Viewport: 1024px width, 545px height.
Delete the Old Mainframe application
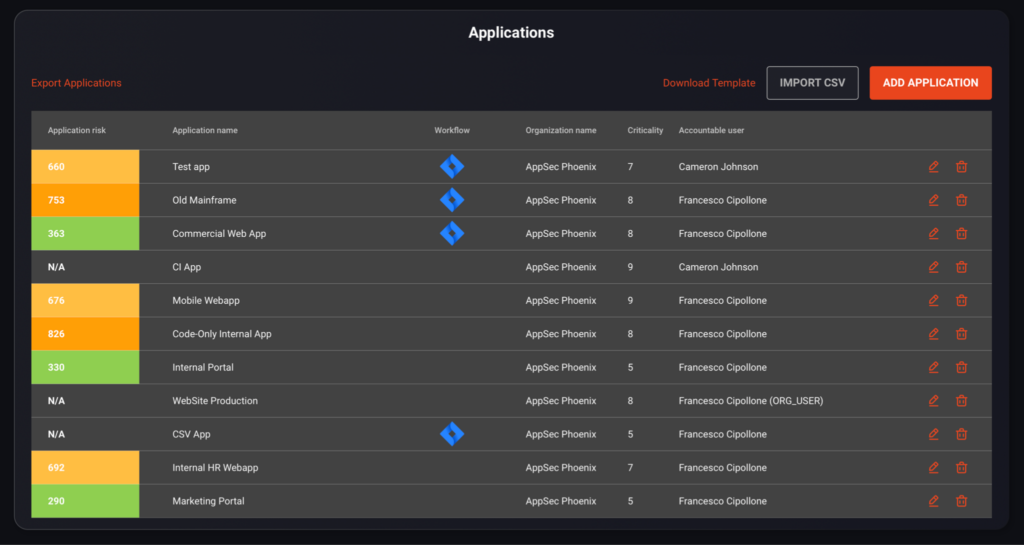click(961, 200)
